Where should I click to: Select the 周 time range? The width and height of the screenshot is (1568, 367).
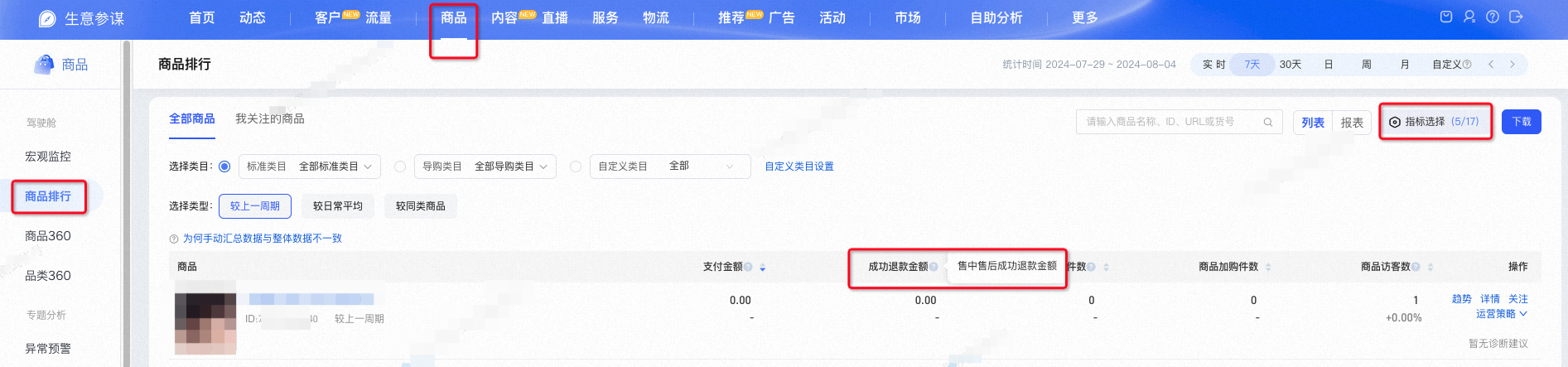click(x=1367, y=65)
